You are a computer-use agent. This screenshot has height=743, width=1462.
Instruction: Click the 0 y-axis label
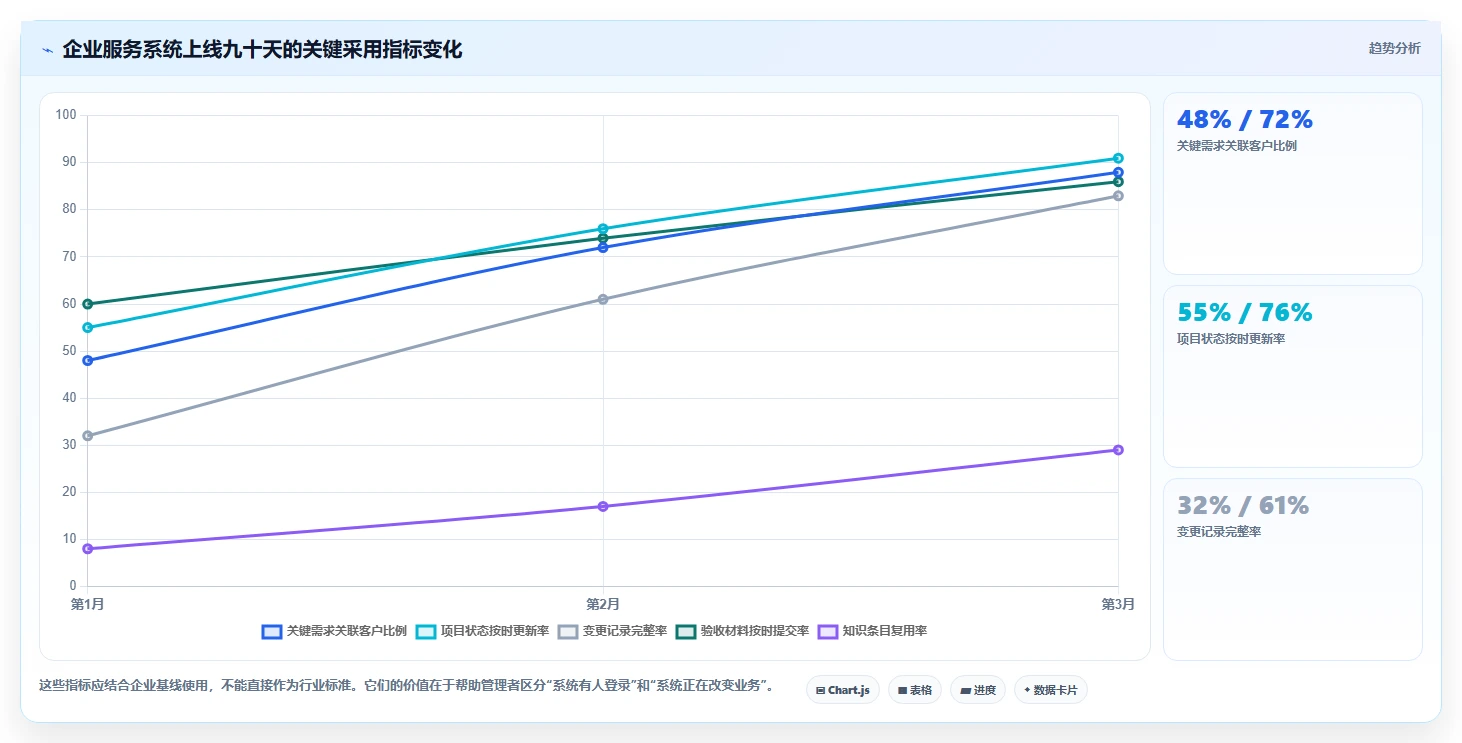(x=73, y=586)
